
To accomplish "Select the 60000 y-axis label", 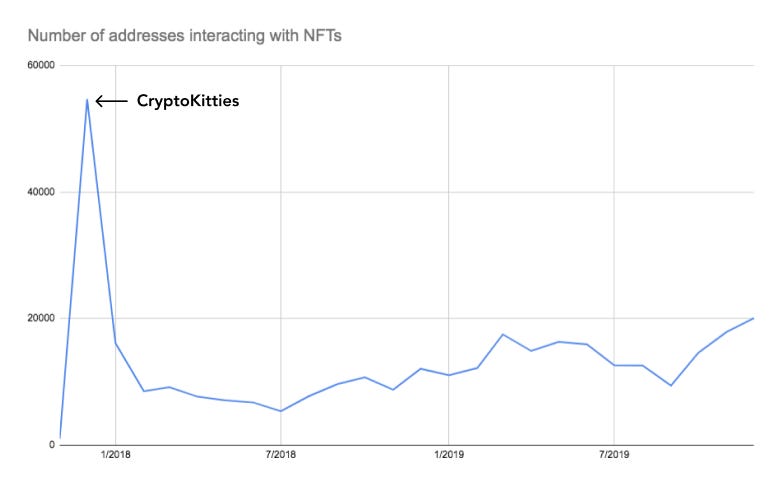I will click(x=41, y=65).
